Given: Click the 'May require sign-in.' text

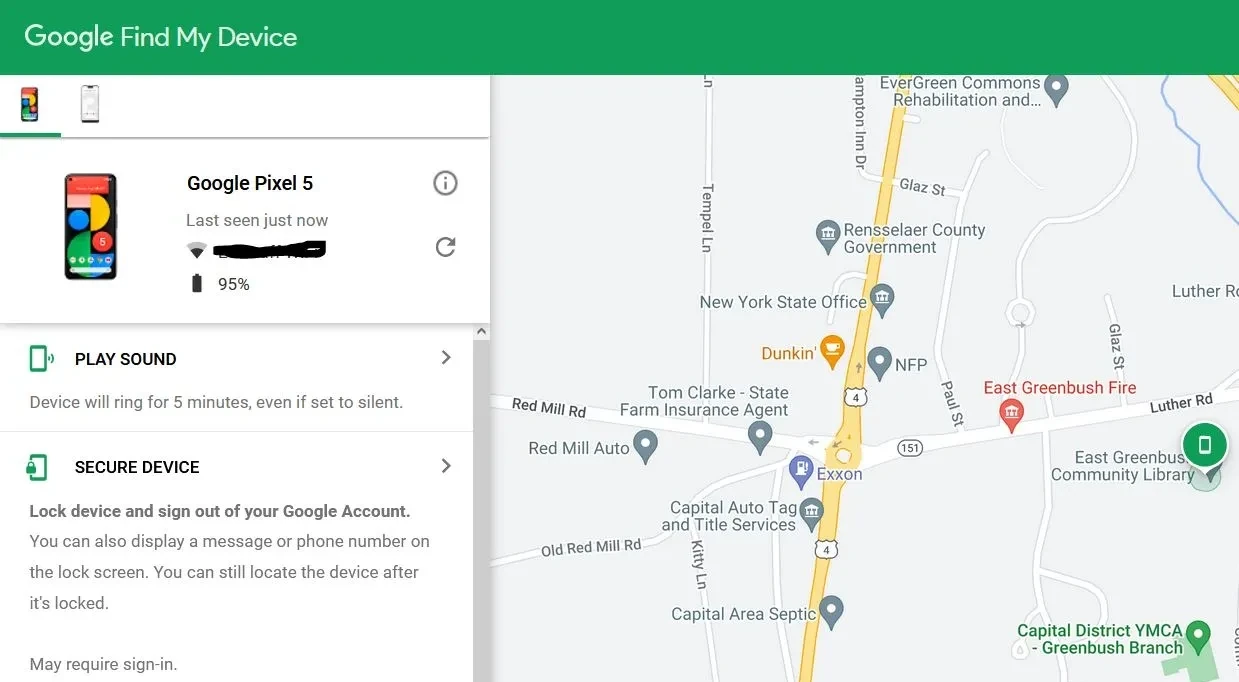Looking at the screenshot, I should (x=103, y=664).
